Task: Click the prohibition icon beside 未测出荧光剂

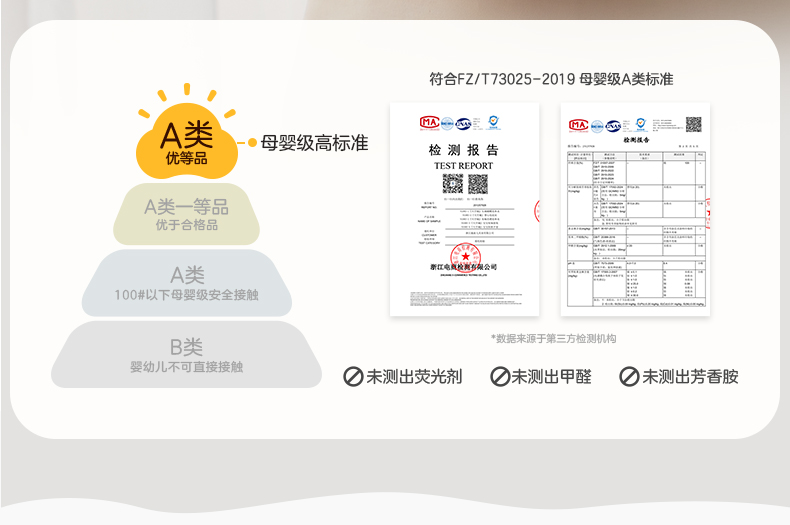Action: click(x=353, y=377)
